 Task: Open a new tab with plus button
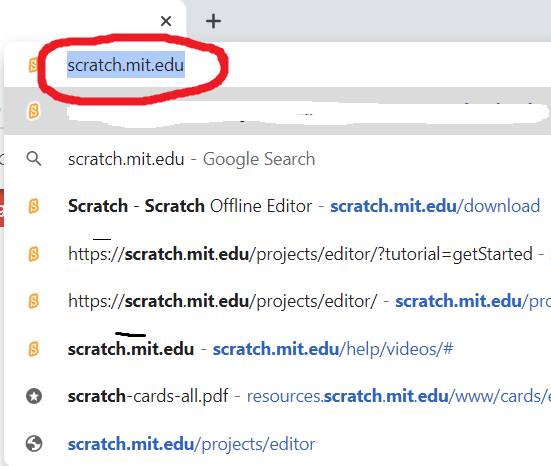[x=213, y=21]
